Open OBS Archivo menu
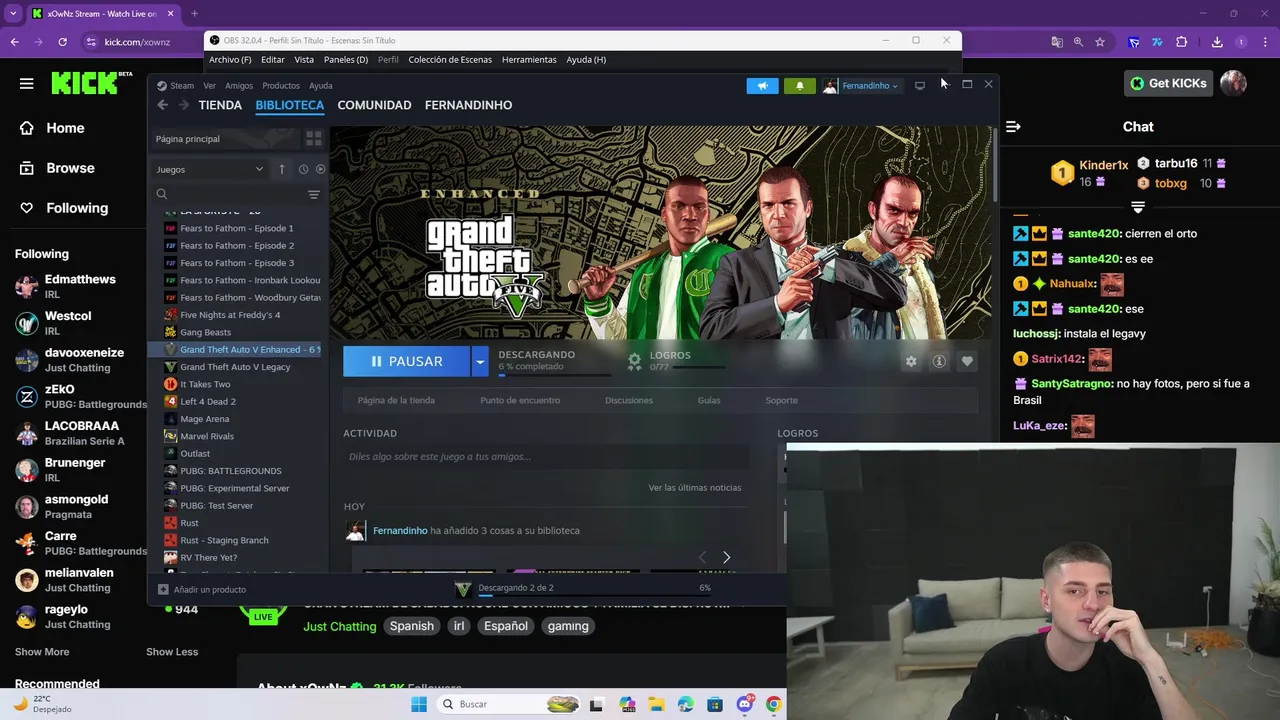Screen dimensions: 1280x720 click(x=230, y=60)
